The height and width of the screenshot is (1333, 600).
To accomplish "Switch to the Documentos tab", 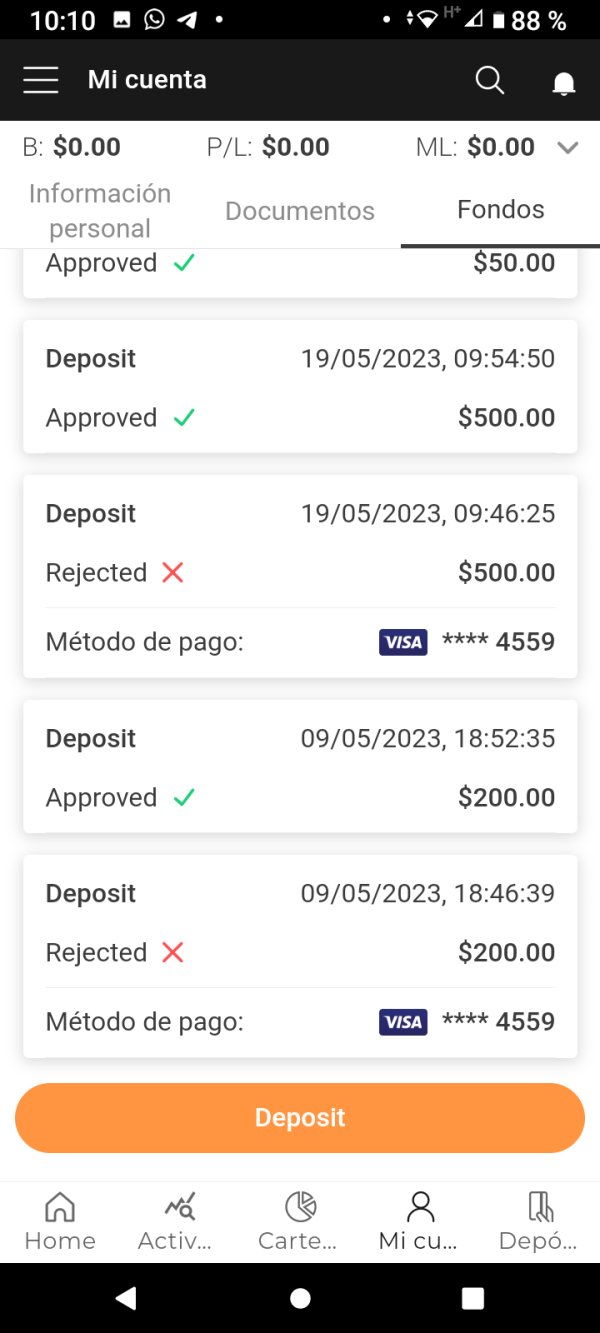I will coord(300,210).
